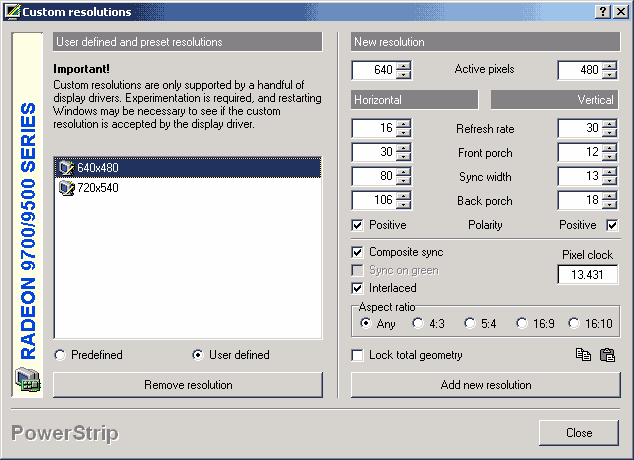
Task: Decrease vertical refresh rate with down arrow
Action: coord(609,133)
